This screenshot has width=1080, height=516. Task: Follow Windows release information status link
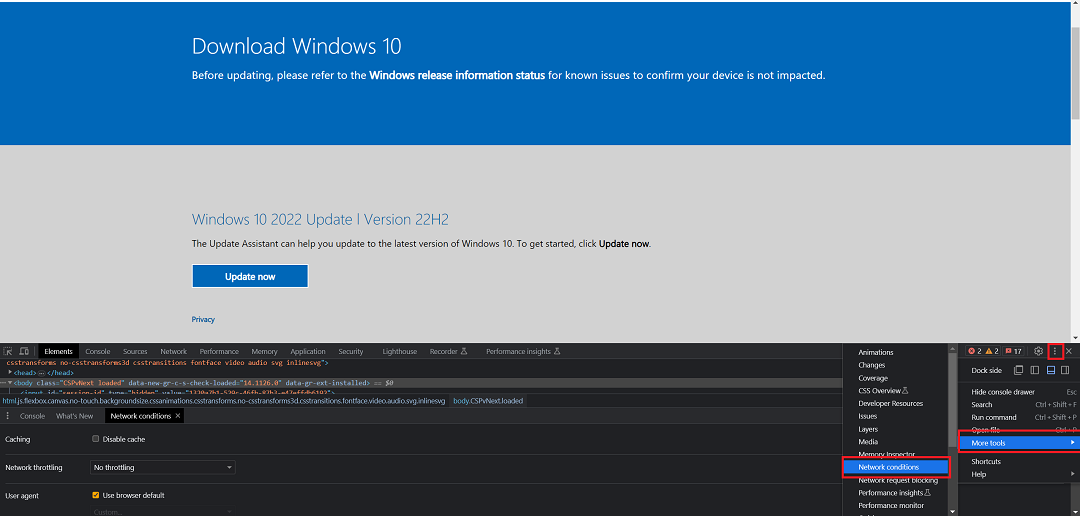pyautogui.click(x=457, y=76)
